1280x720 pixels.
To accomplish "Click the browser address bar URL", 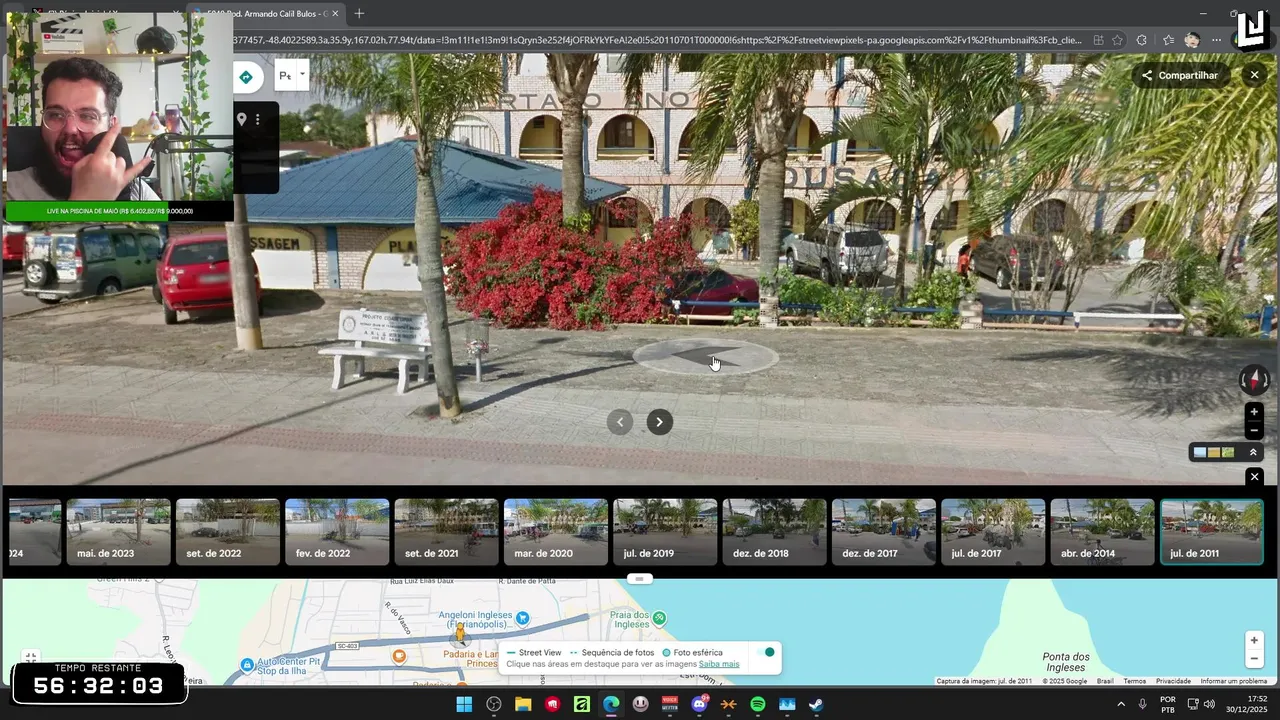I will click(x=657, y=40).
